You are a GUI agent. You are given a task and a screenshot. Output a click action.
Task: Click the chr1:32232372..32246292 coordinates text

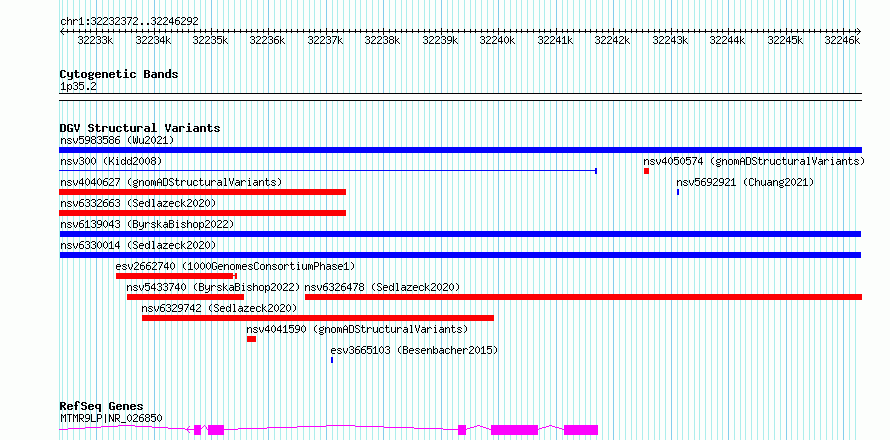[129, 21]
